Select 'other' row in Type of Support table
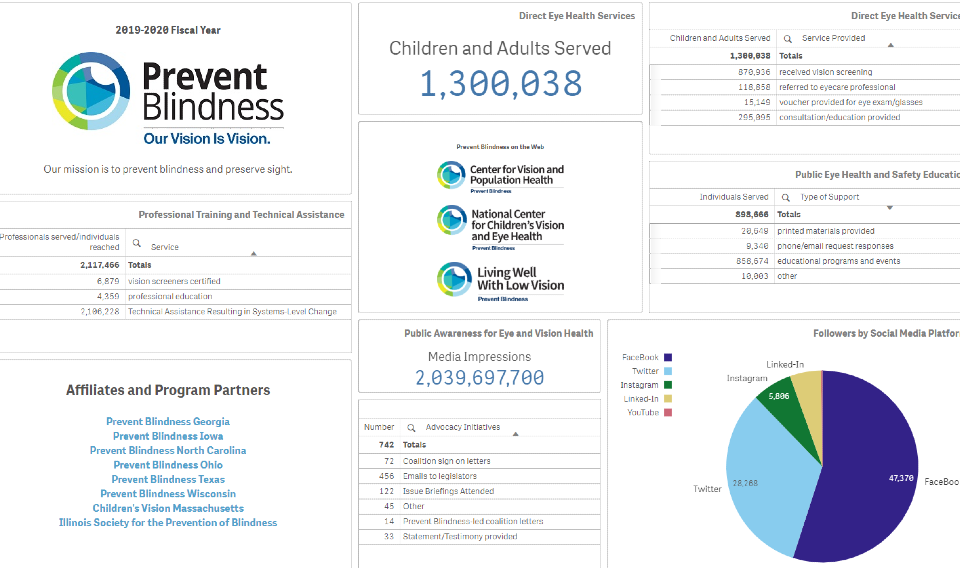Image resolution: width=960 pixels, height=568 pixels. point(804,277)
